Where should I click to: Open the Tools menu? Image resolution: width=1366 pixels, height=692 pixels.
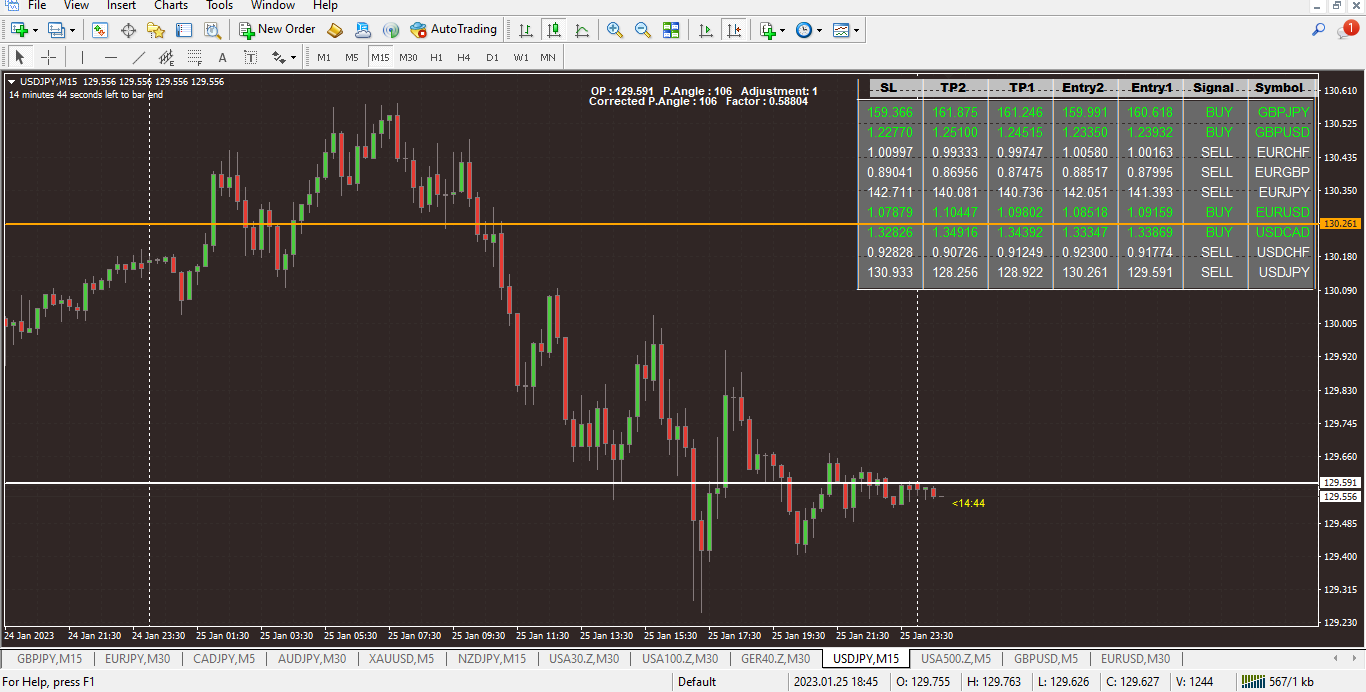pos(219,5)
